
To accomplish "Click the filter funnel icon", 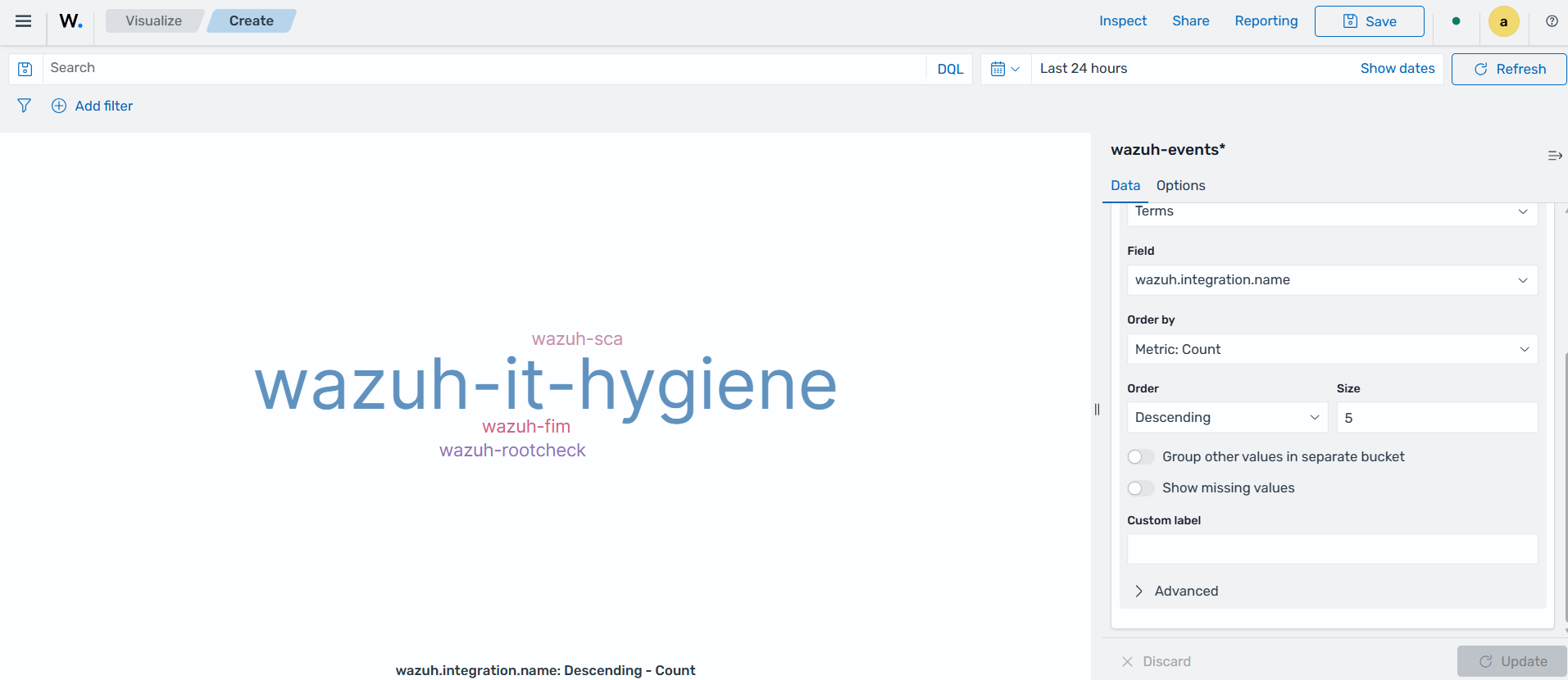I will pos(24,106).
